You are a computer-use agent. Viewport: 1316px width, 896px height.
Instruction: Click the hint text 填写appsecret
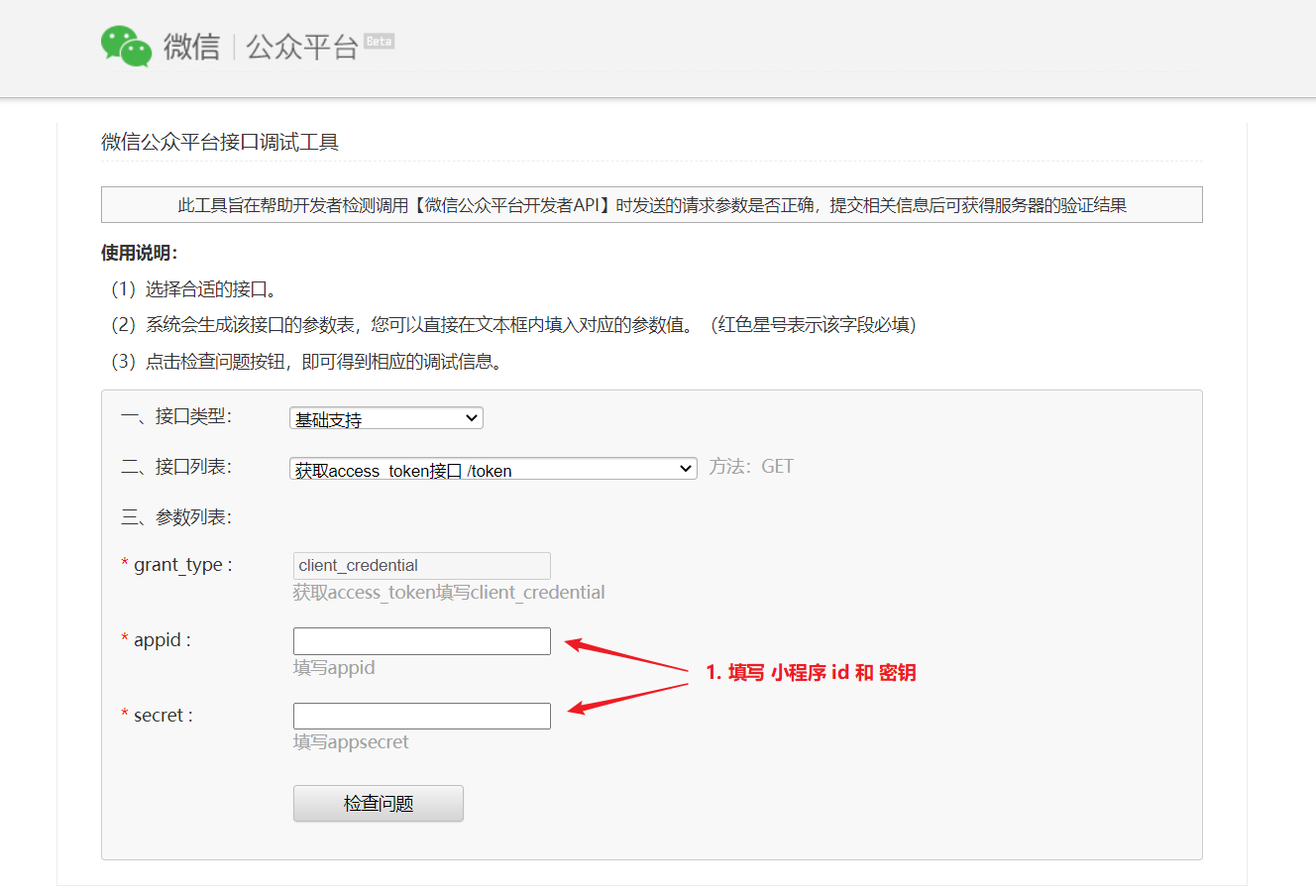(351, 742)
